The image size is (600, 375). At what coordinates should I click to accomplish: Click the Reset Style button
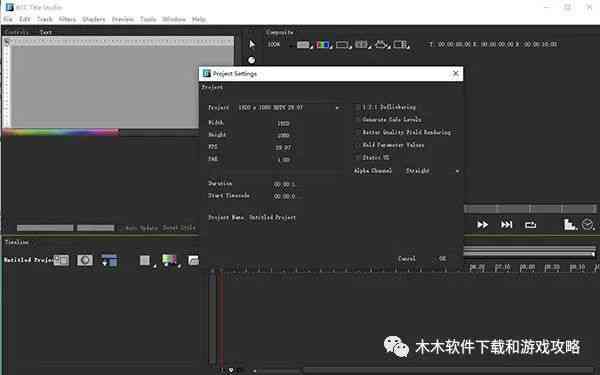click(179, 228)
